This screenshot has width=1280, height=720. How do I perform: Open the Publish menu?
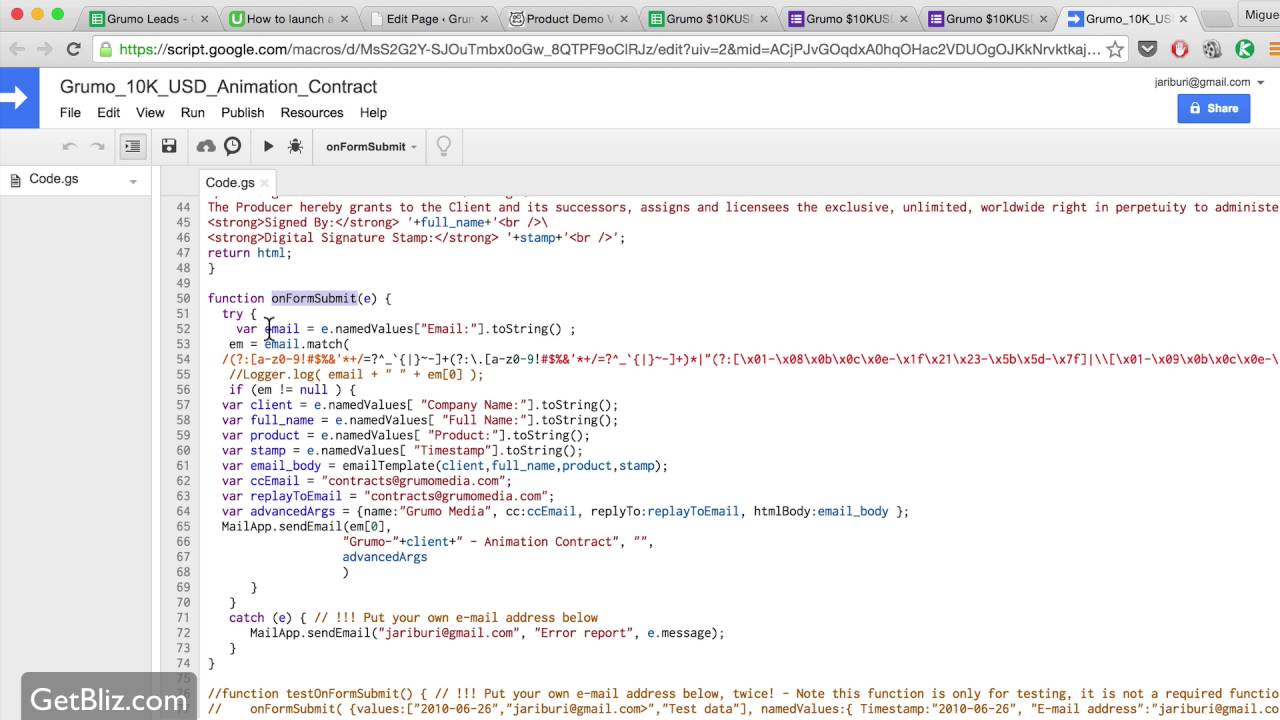pos(243,113)
